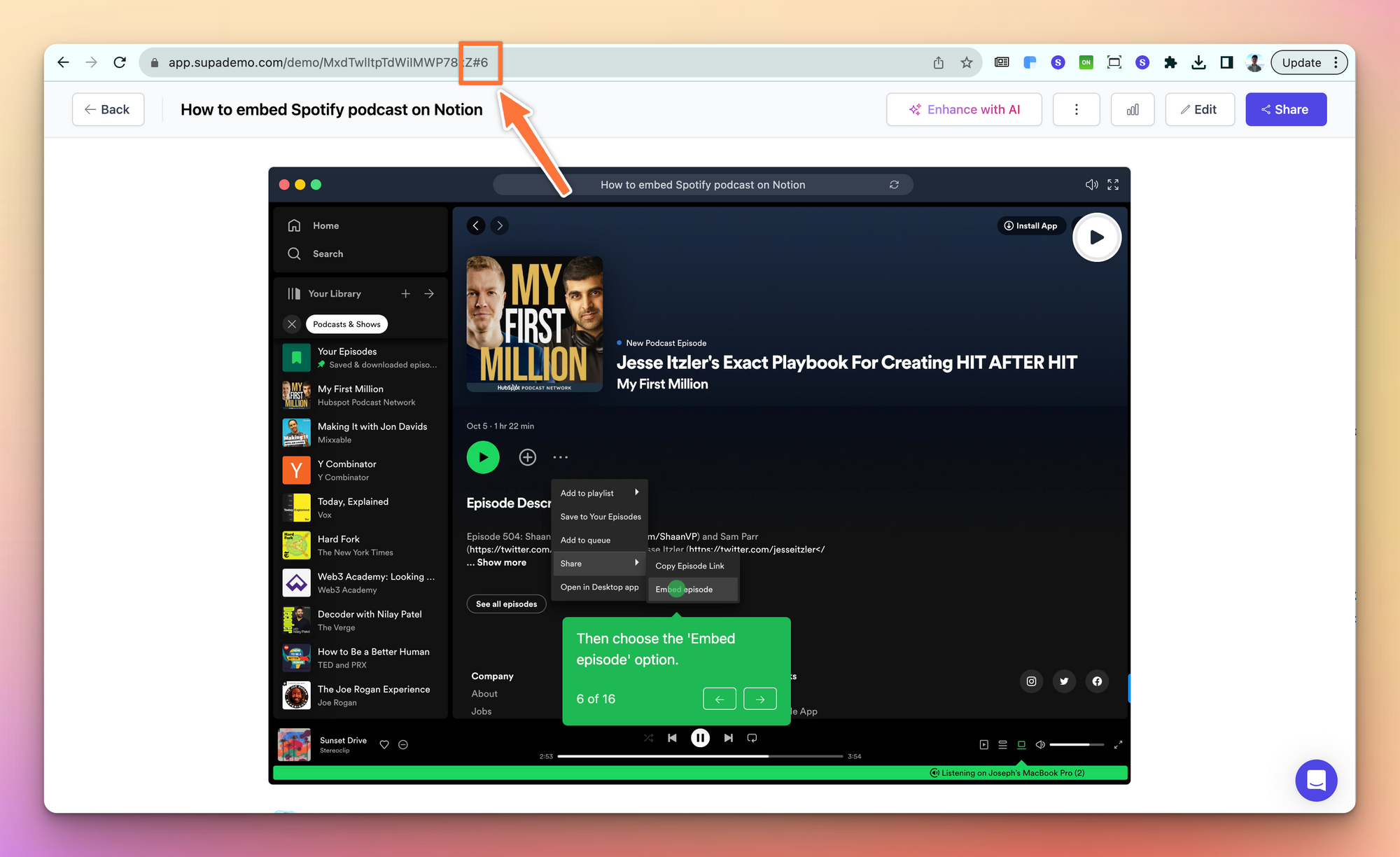Image resolution: width=1400 pixels, height=857 pixels.
Task: Toggle repeat in the player bar
Action: (752, 738)
